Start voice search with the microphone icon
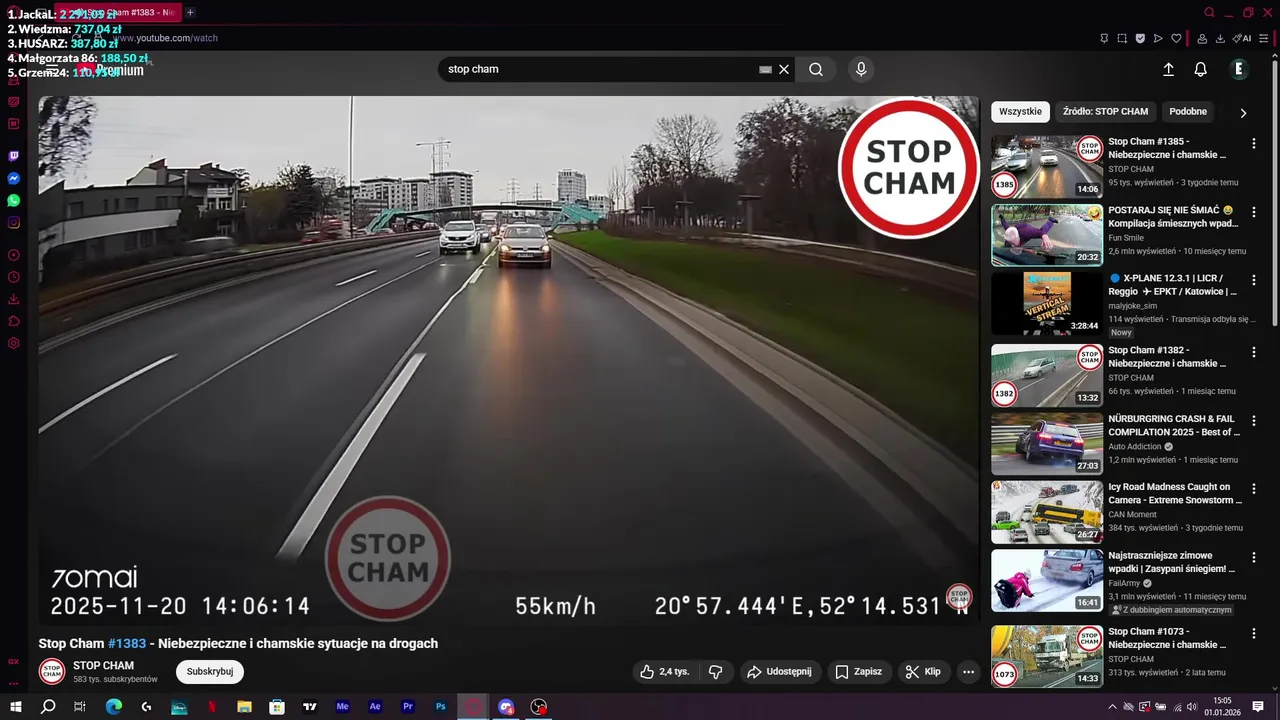1280x720 pixels. [861, 69]
